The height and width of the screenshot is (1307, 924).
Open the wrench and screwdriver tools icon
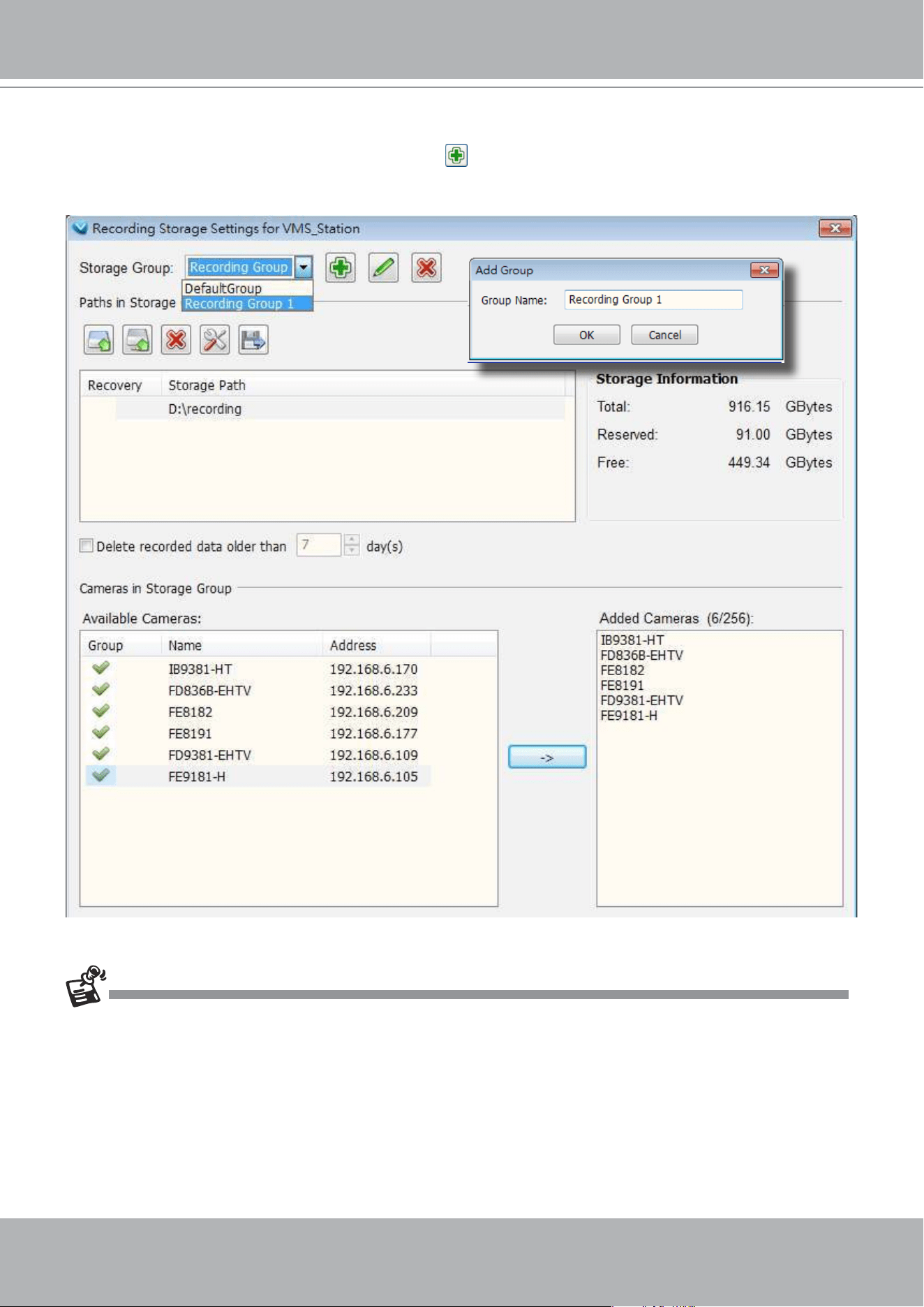pos(215,340)
